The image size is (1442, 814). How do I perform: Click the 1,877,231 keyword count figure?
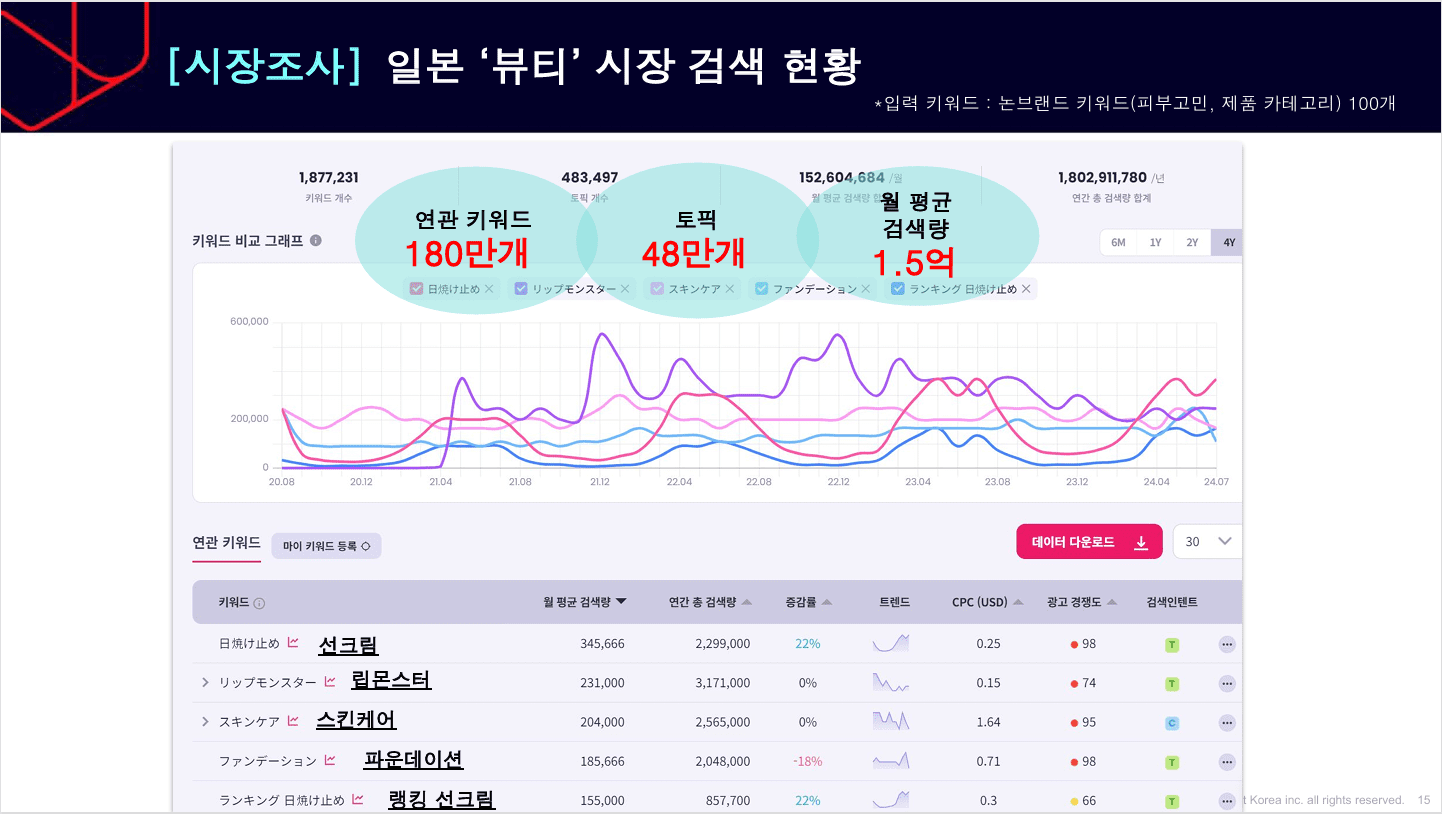coord(328,178)
